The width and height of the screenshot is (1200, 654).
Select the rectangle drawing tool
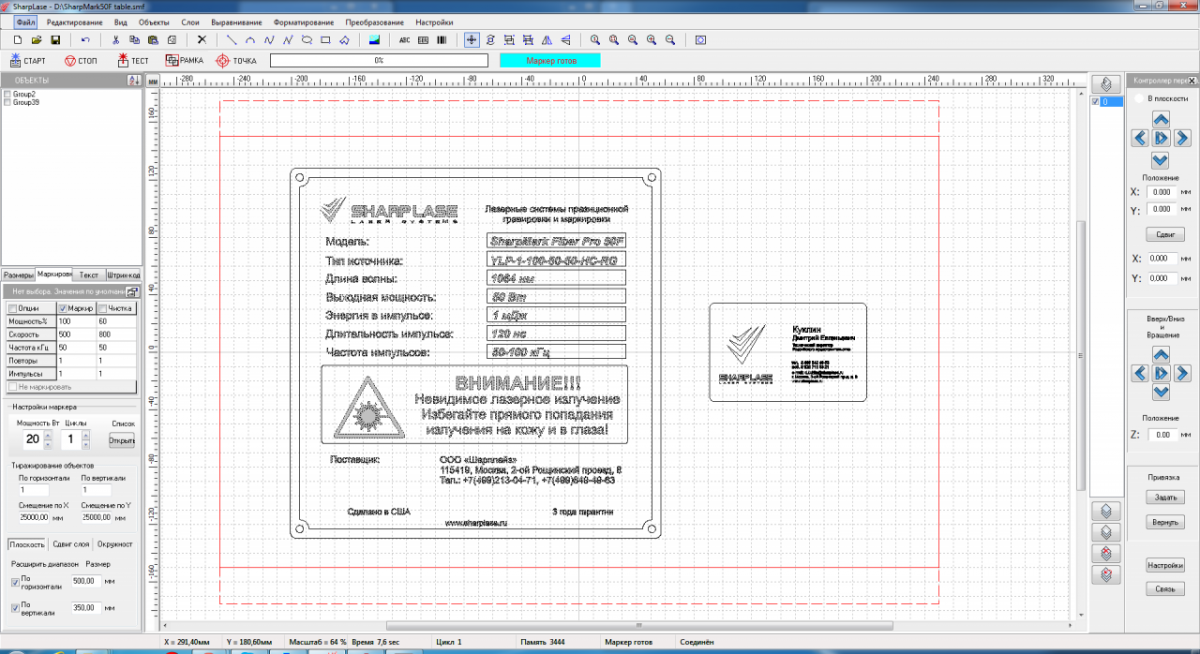click(325, 40)
